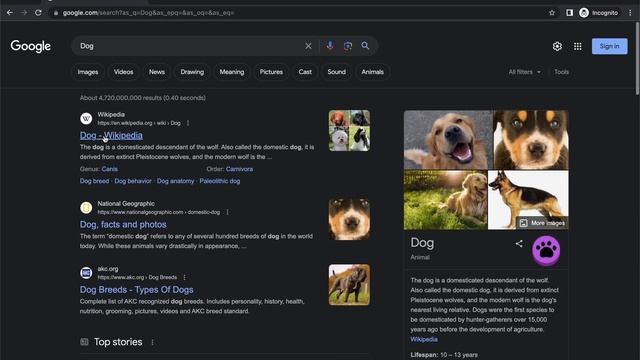
Task: Open the Dog behavior sublink
Action: pyautogui.click(x=133, y=181)
